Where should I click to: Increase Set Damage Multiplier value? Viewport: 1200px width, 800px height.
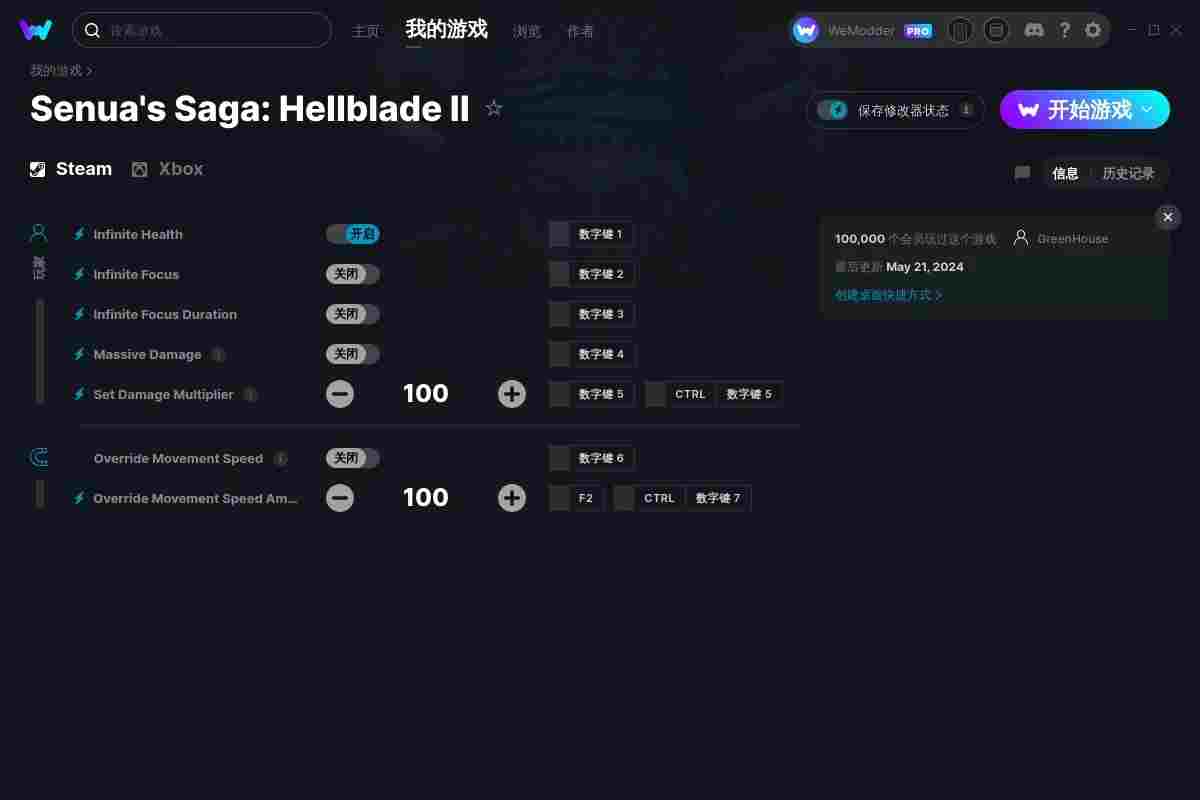click(x=512, y=394)
